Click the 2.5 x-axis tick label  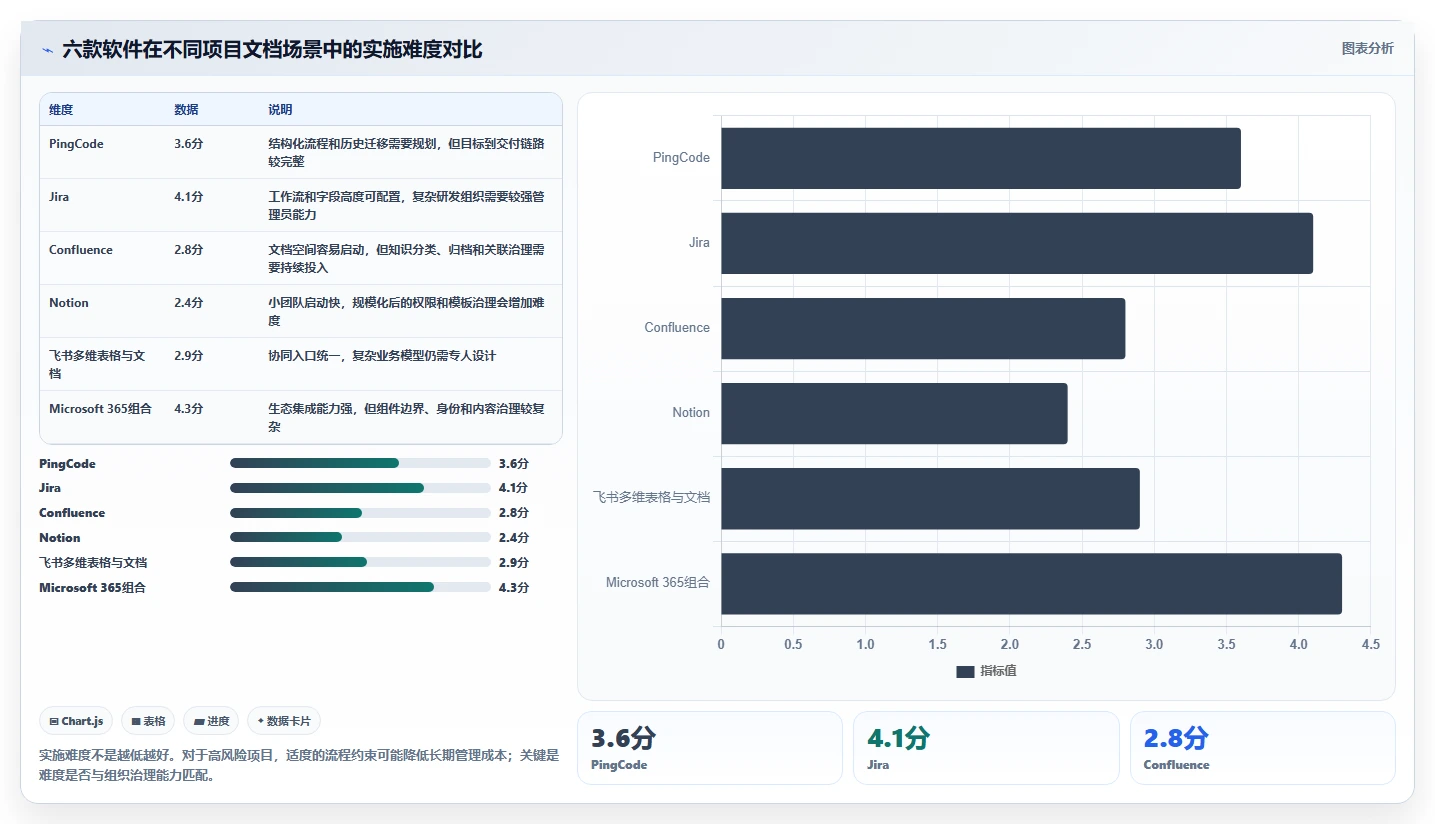[x=1082, y=645]
